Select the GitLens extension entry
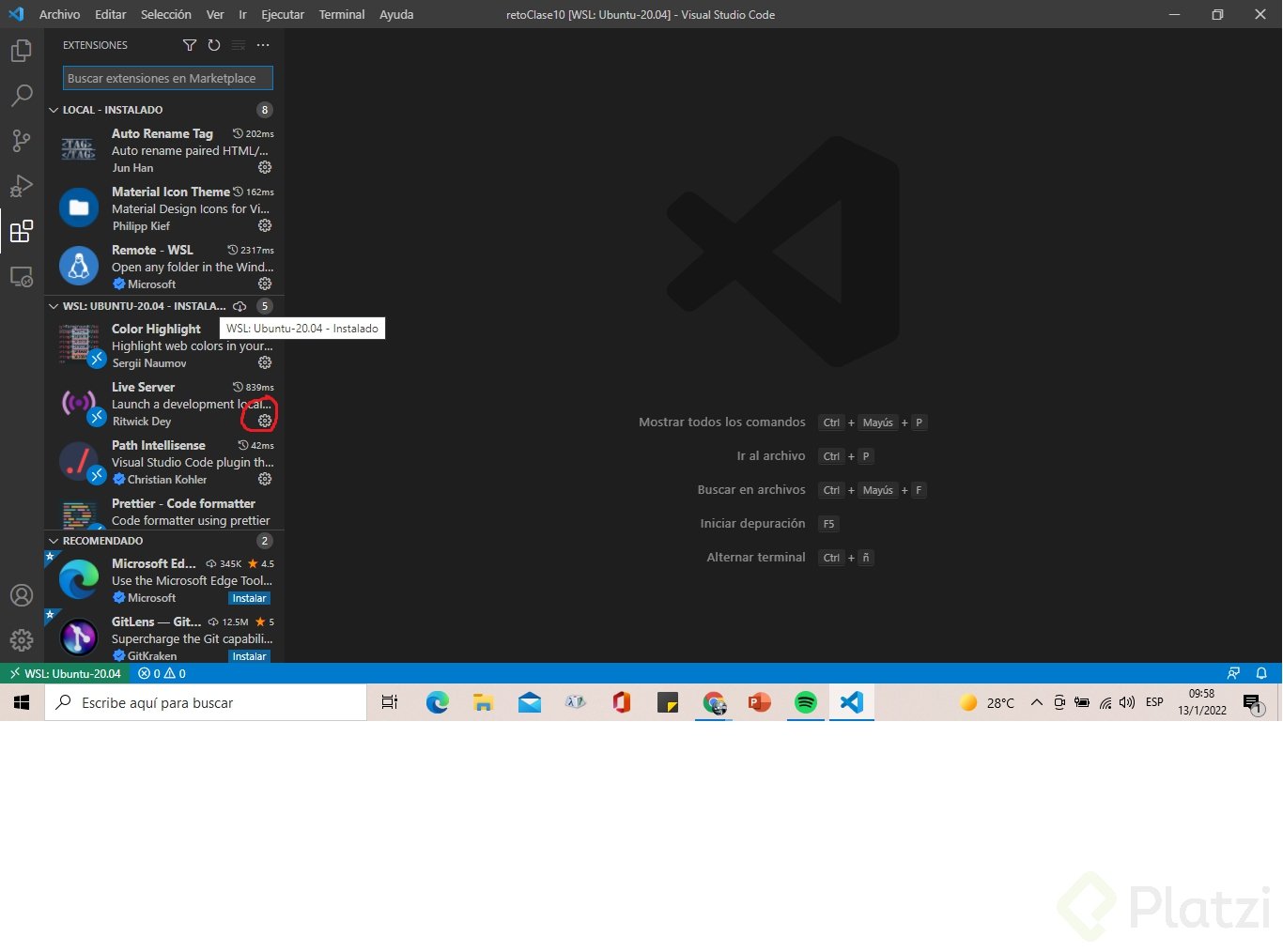 (164, 638)
